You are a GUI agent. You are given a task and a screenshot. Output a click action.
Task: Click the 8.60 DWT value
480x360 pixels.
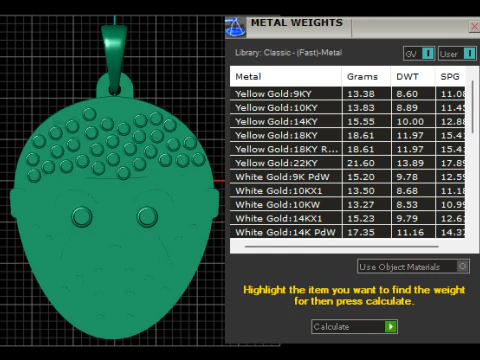(407, 94)
